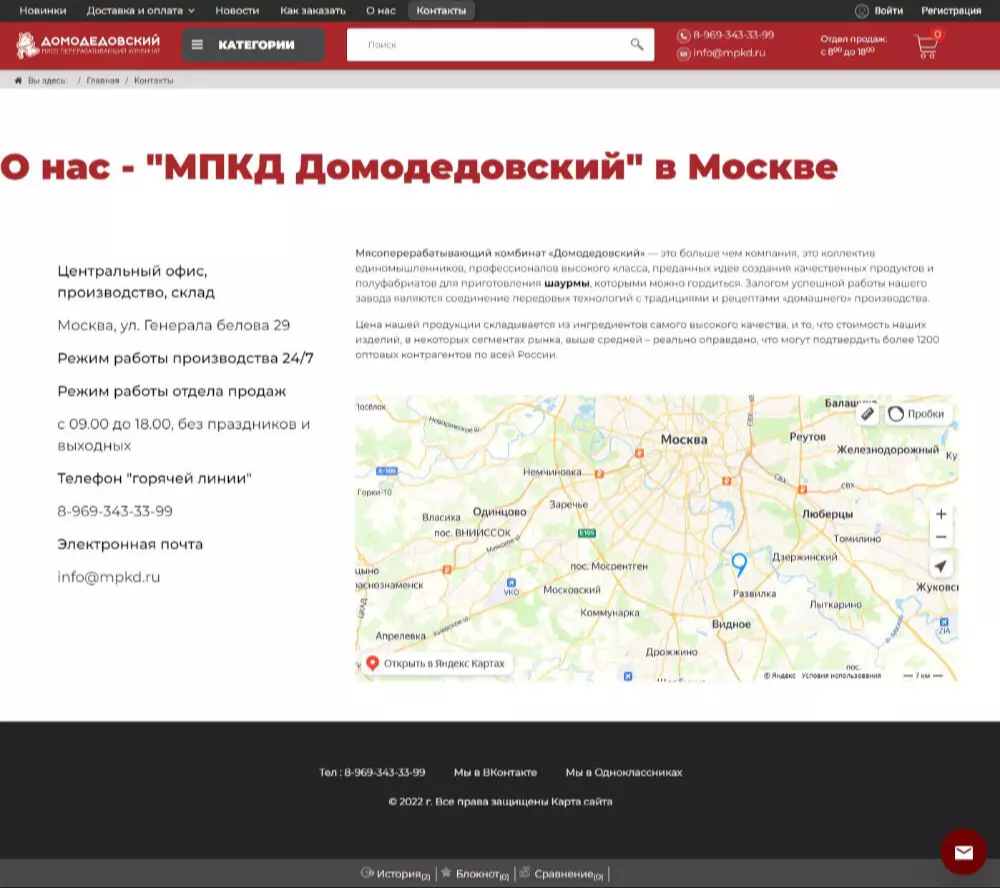Click the map geolocation arrow
This screenshot has height=889, width=1000.
(x=941, y=566)
